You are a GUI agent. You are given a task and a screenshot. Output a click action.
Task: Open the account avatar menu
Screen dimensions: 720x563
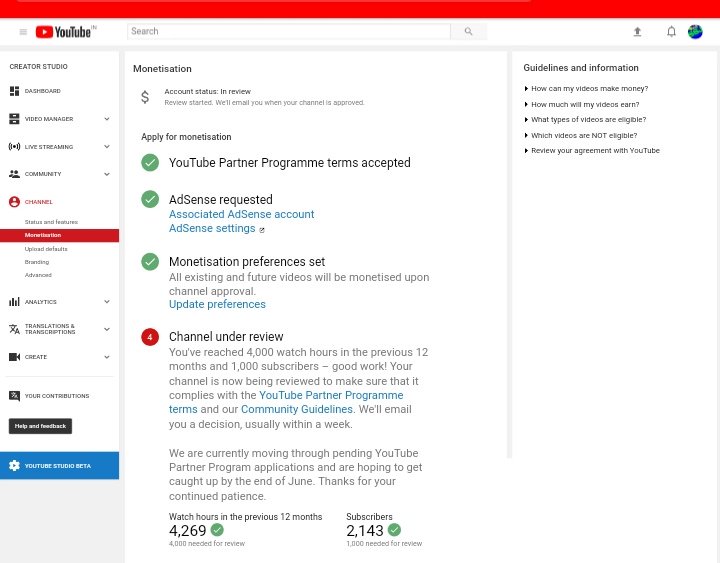coord(695,32)
